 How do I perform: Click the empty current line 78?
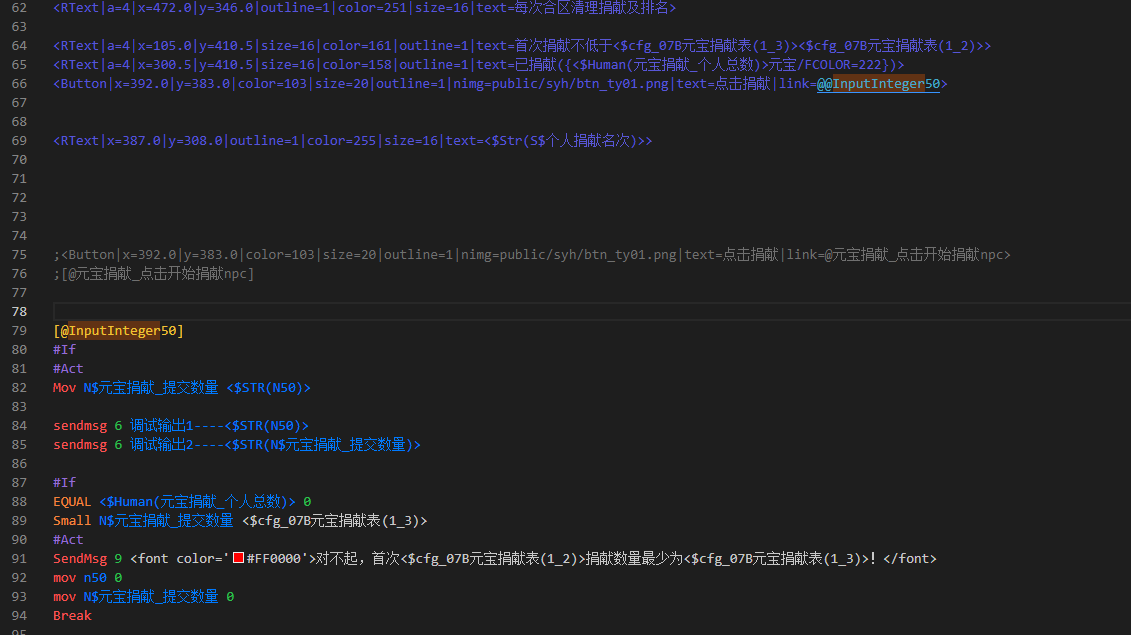pos(591,312)
